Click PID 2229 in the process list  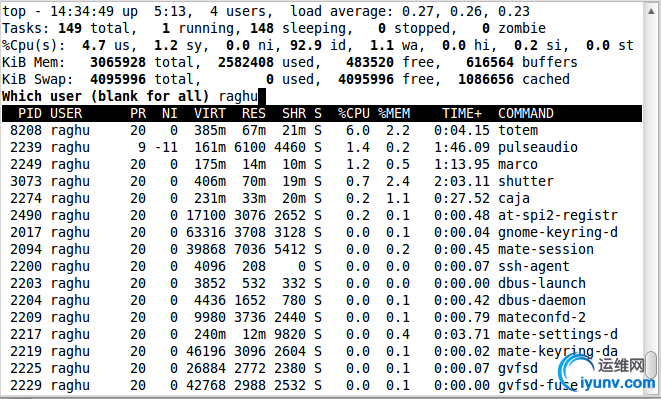tap(26, 385)
